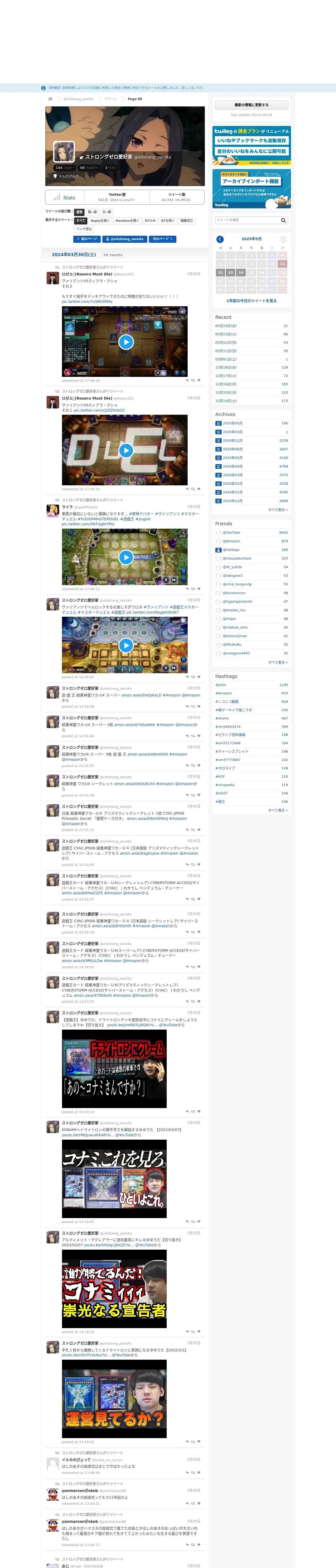The width and height of the screenshot is (336, 1568).
Task: Open コナミこれを見ろ video thumbnail
Action: click(x=114, y=1179)
